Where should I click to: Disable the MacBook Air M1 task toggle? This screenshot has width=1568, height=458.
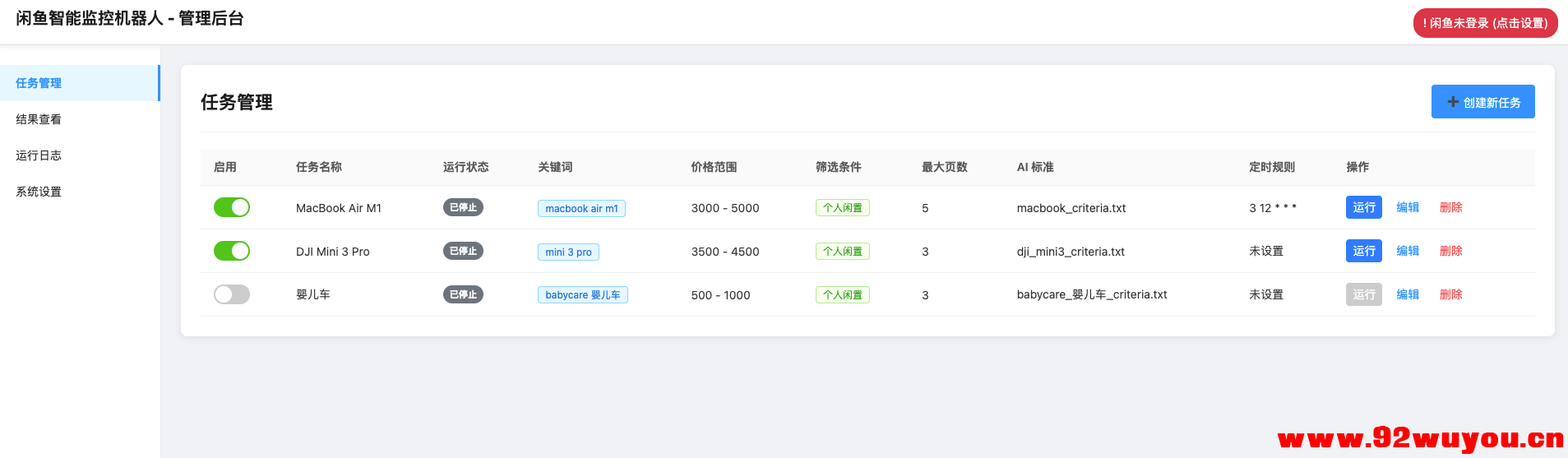231,207
